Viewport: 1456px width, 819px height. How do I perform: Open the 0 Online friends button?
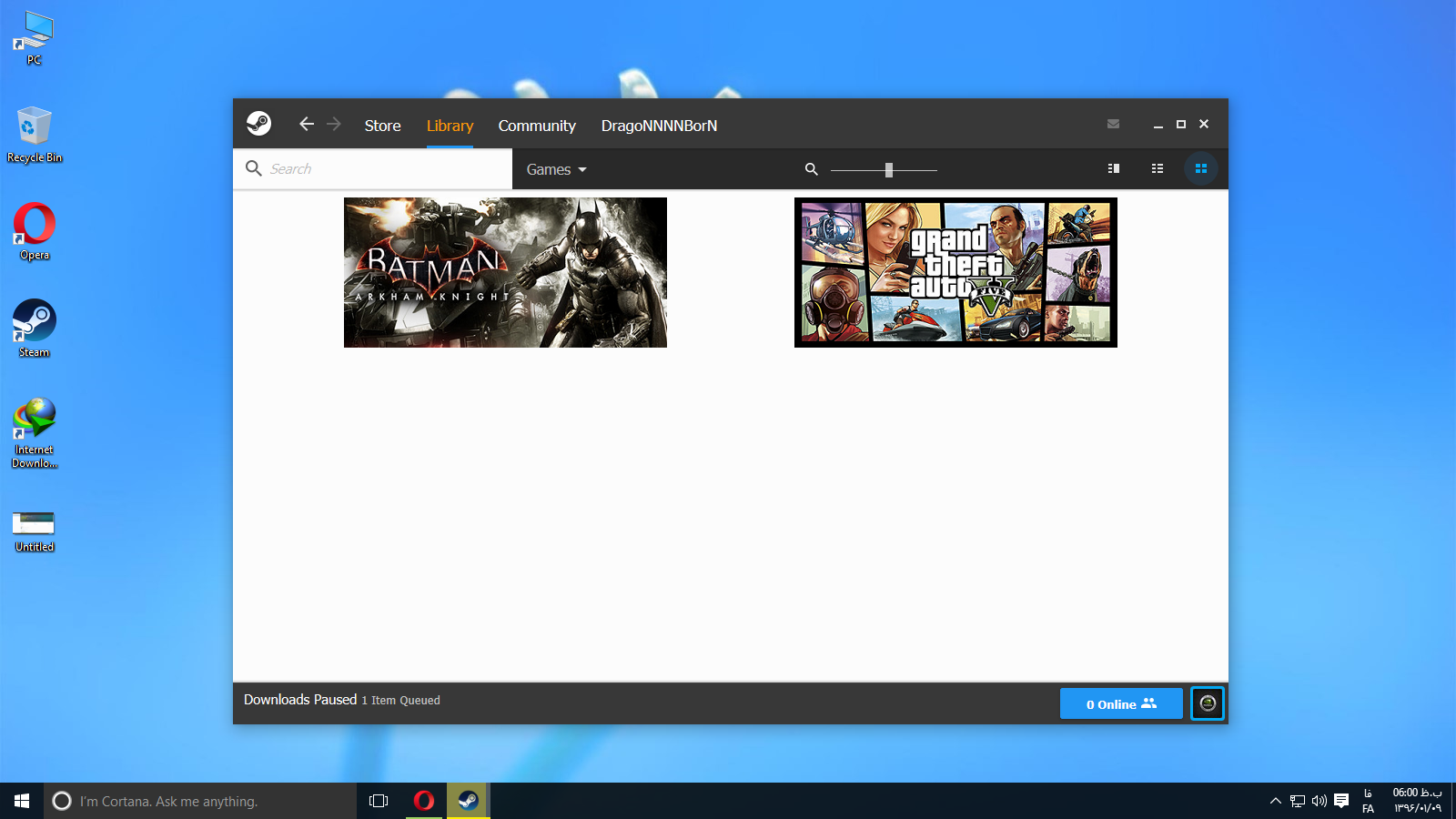pos(1120,703)
